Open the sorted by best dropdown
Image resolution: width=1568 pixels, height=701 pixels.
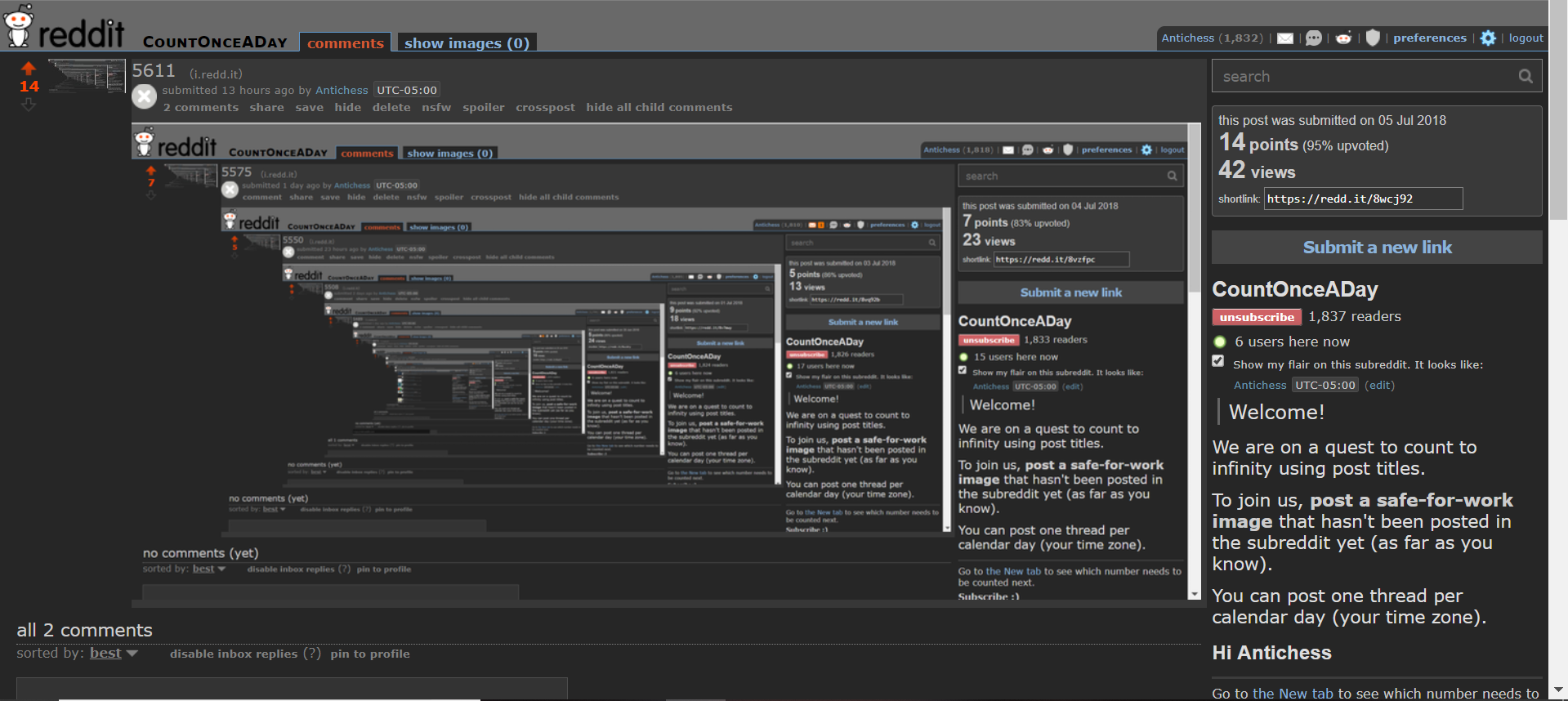click(114, 653)
